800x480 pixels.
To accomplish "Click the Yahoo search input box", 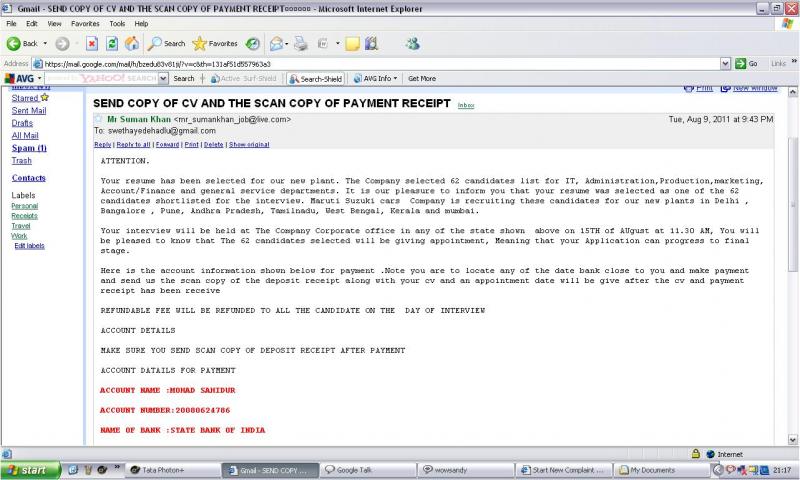I will 102,79.
